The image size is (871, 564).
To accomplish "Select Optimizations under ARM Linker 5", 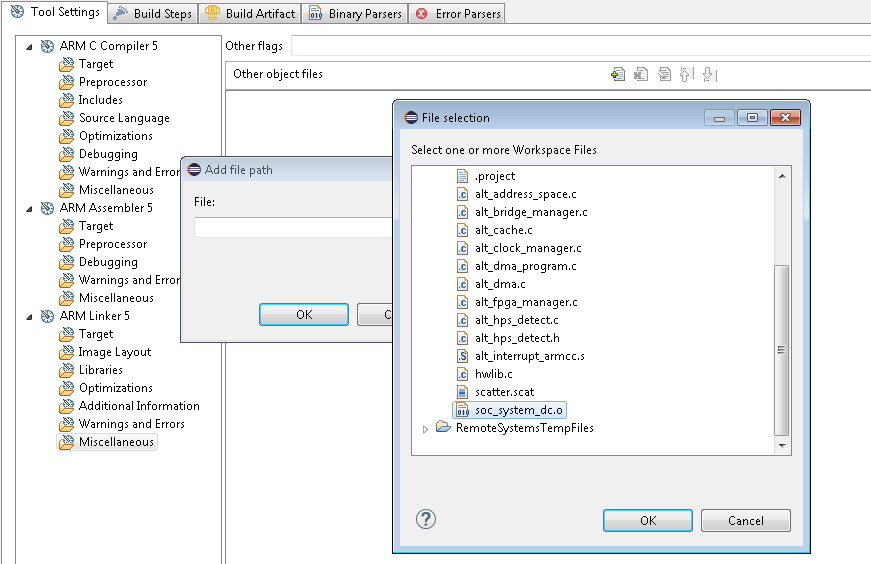I will (x=116, y=388).
